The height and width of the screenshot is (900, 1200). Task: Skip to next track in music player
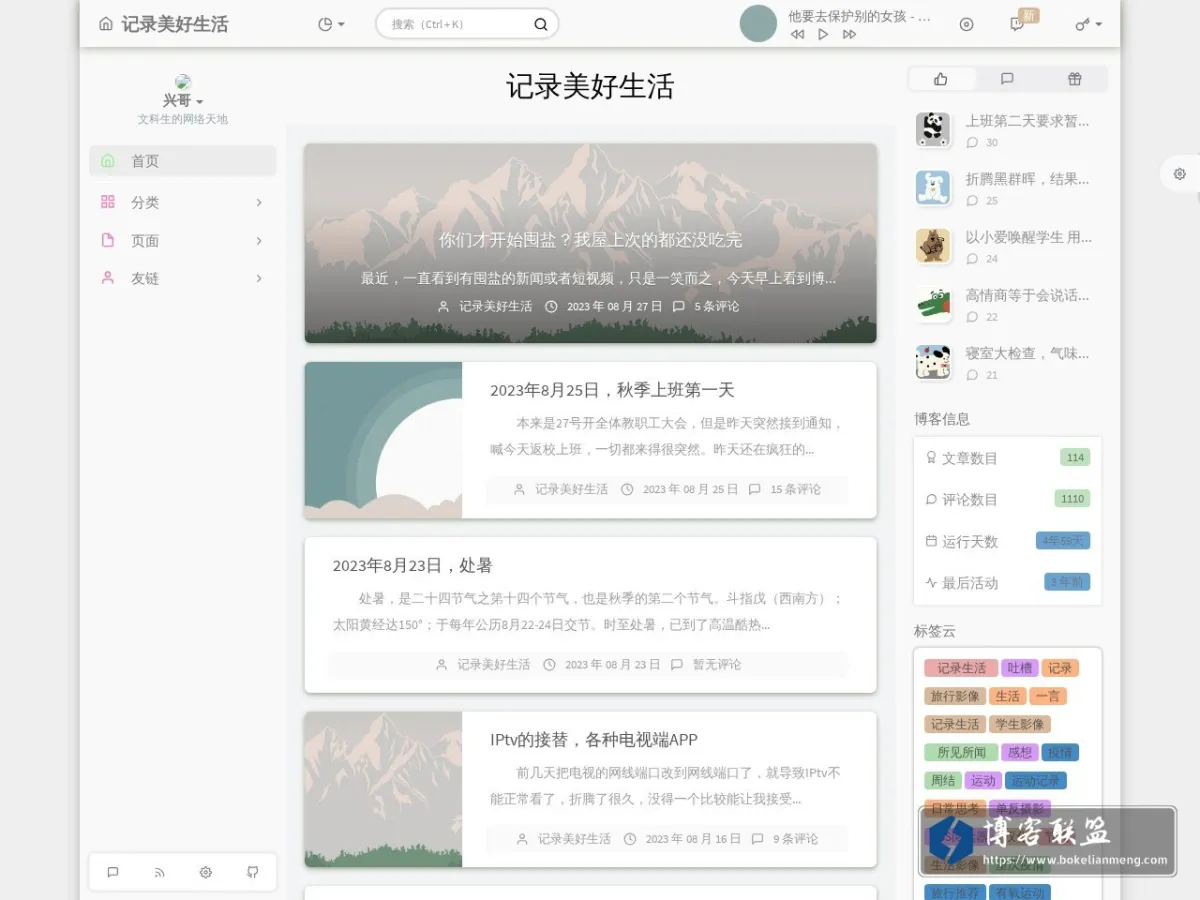[x=849, y=34]
